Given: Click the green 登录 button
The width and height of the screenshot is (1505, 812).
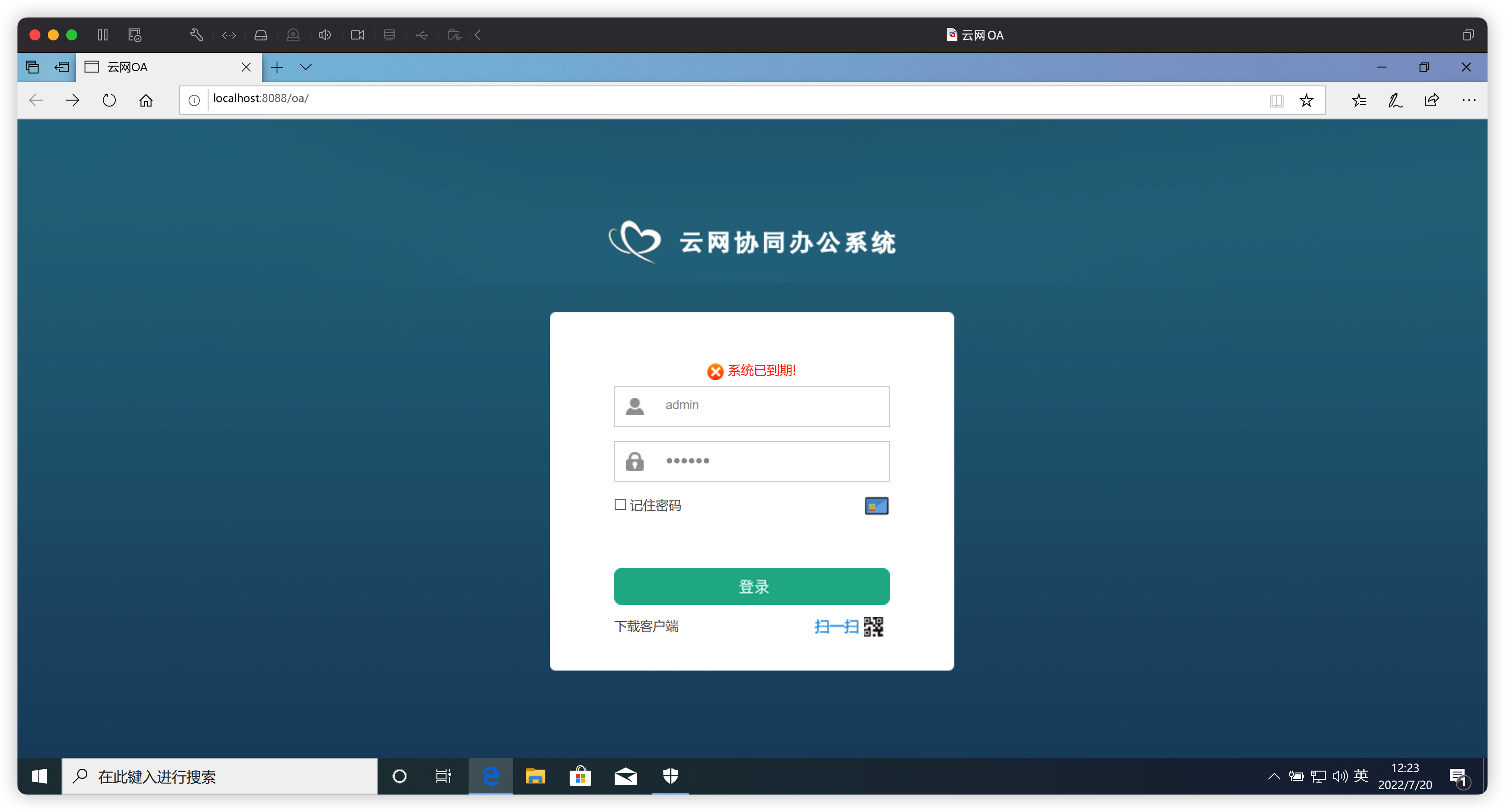Looking at the screenshot, I should click(751, 586).
